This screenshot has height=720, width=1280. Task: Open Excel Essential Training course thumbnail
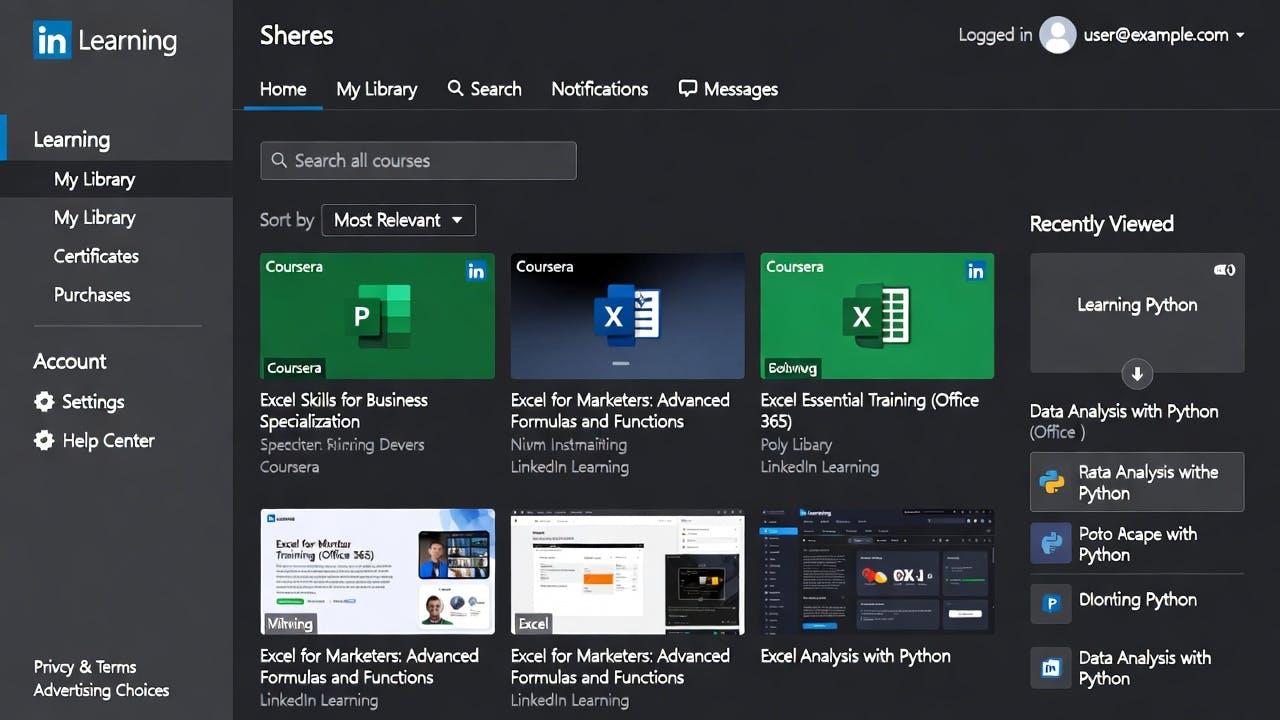877,316
